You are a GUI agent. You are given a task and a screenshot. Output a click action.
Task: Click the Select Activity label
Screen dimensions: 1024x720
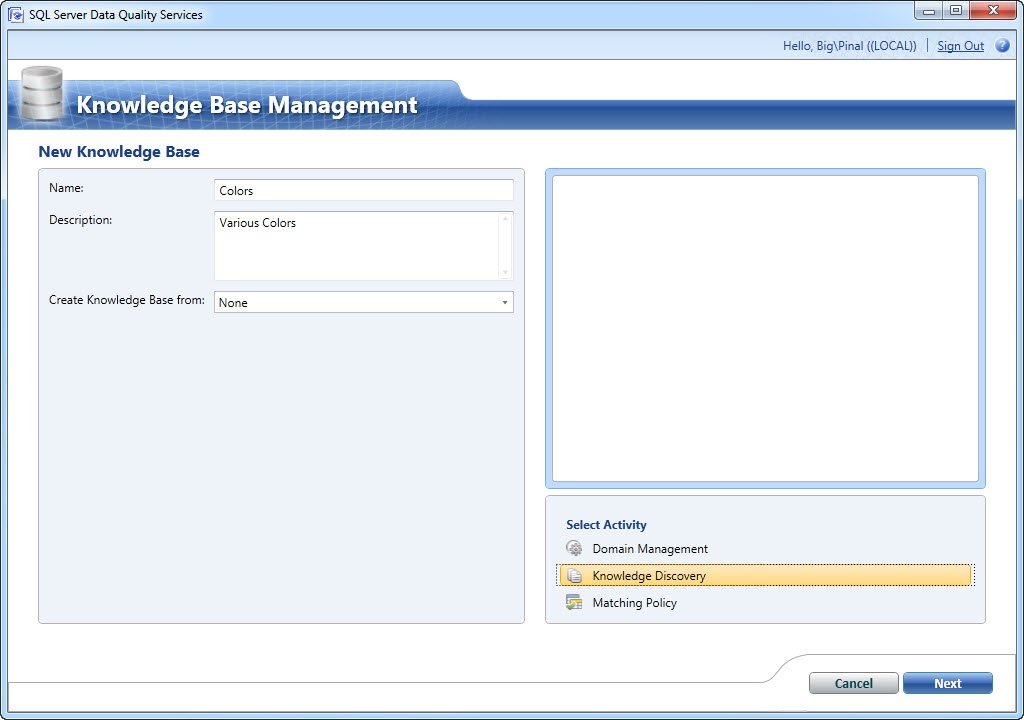[x=606, y=525]
